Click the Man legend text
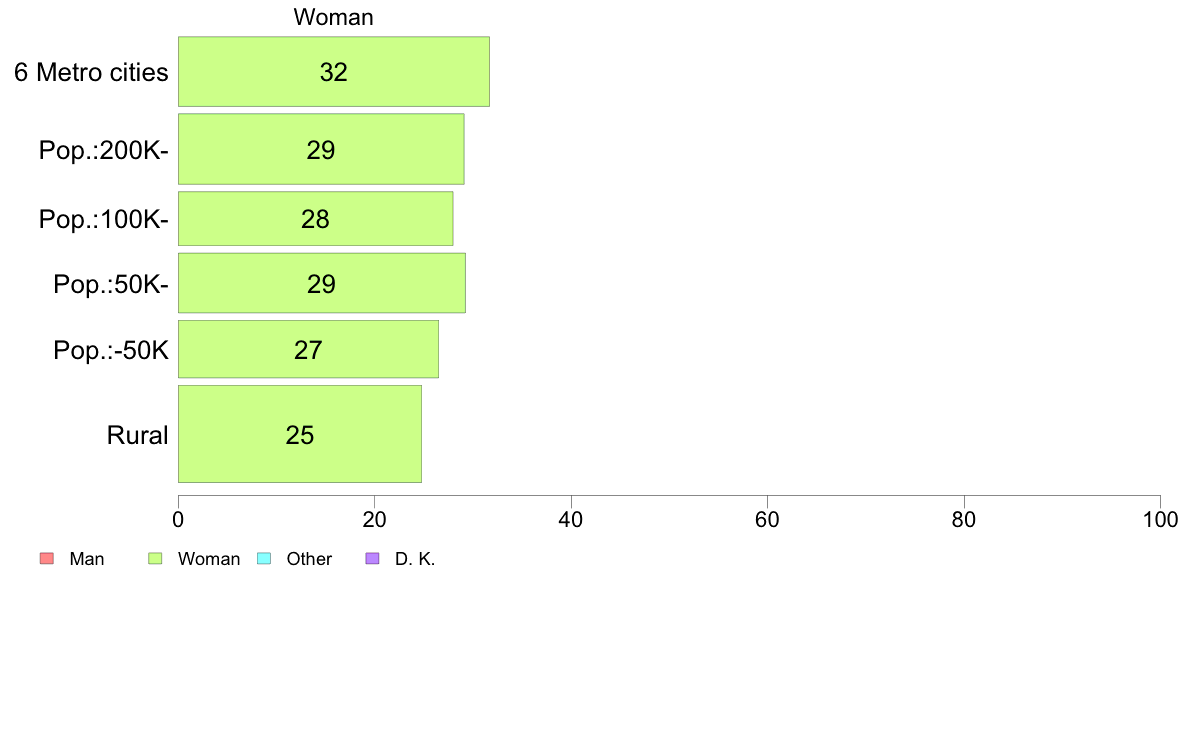Screen dimensions: 1188x736 (86, 559)
